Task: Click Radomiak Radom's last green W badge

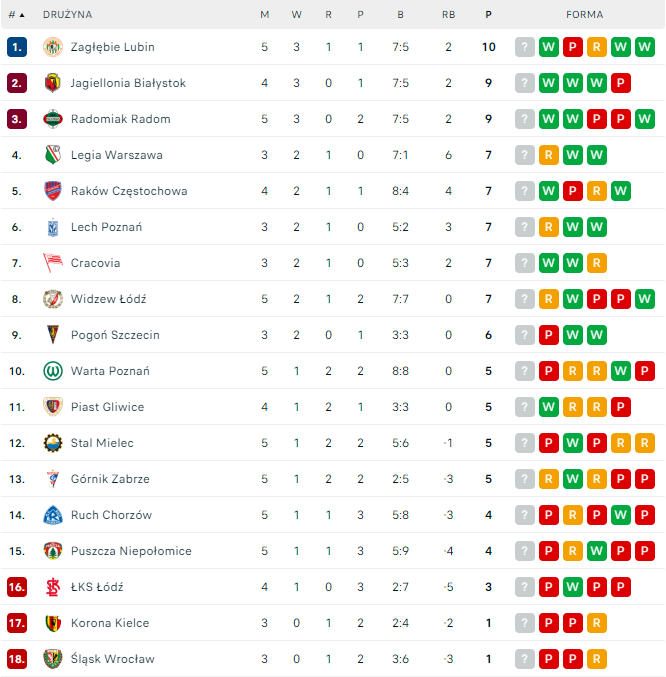Action: [x=645, y=119]
